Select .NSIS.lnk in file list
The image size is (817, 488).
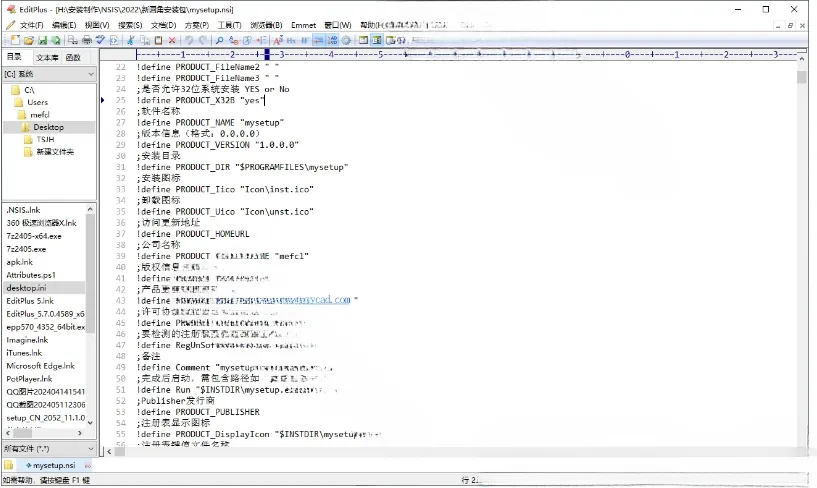(23, 210)
